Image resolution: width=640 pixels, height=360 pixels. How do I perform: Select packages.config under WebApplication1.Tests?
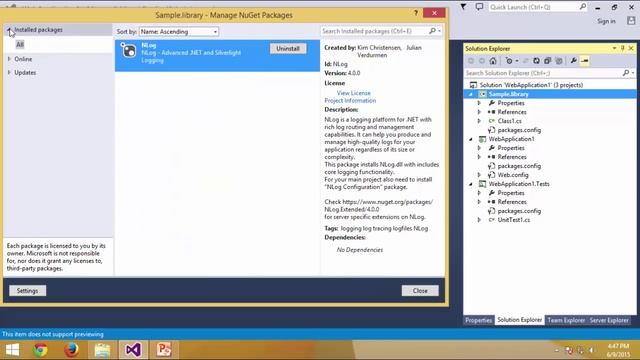pos(519,211)
